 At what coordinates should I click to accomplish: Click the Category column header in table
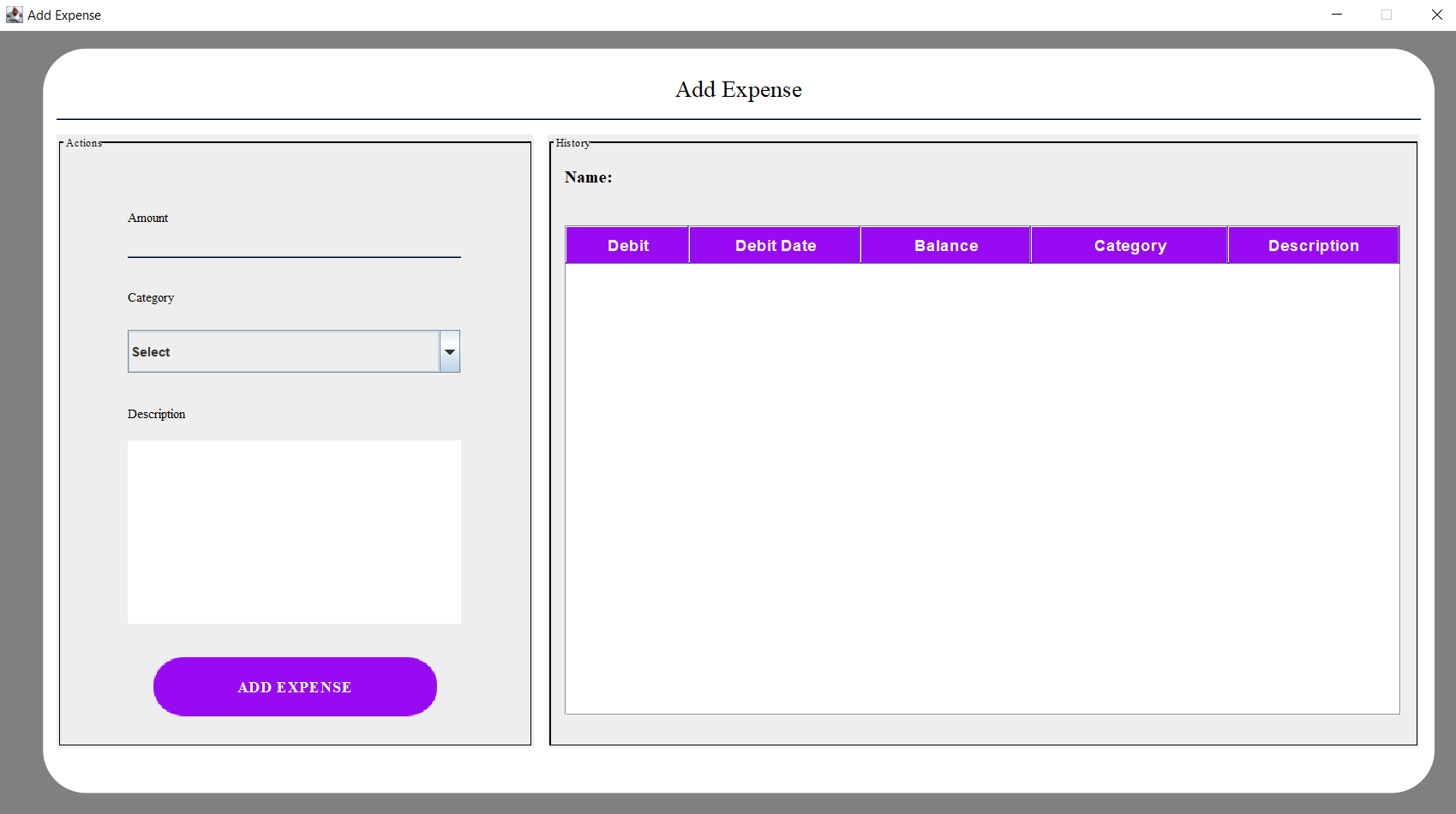tap(1129, 246)
